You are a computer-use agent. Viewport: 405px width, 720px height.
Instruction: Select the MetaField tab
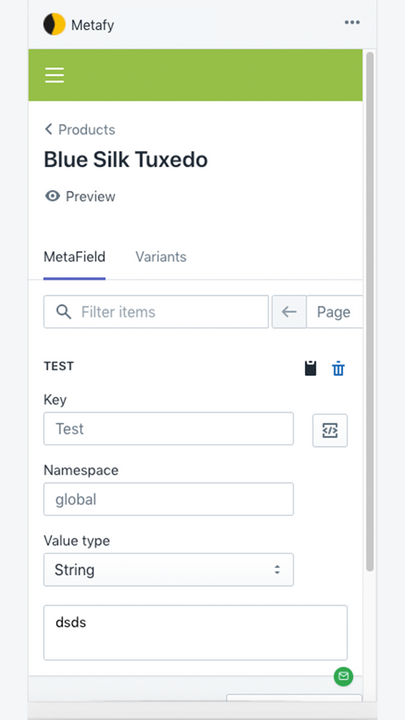pos(74,257)
